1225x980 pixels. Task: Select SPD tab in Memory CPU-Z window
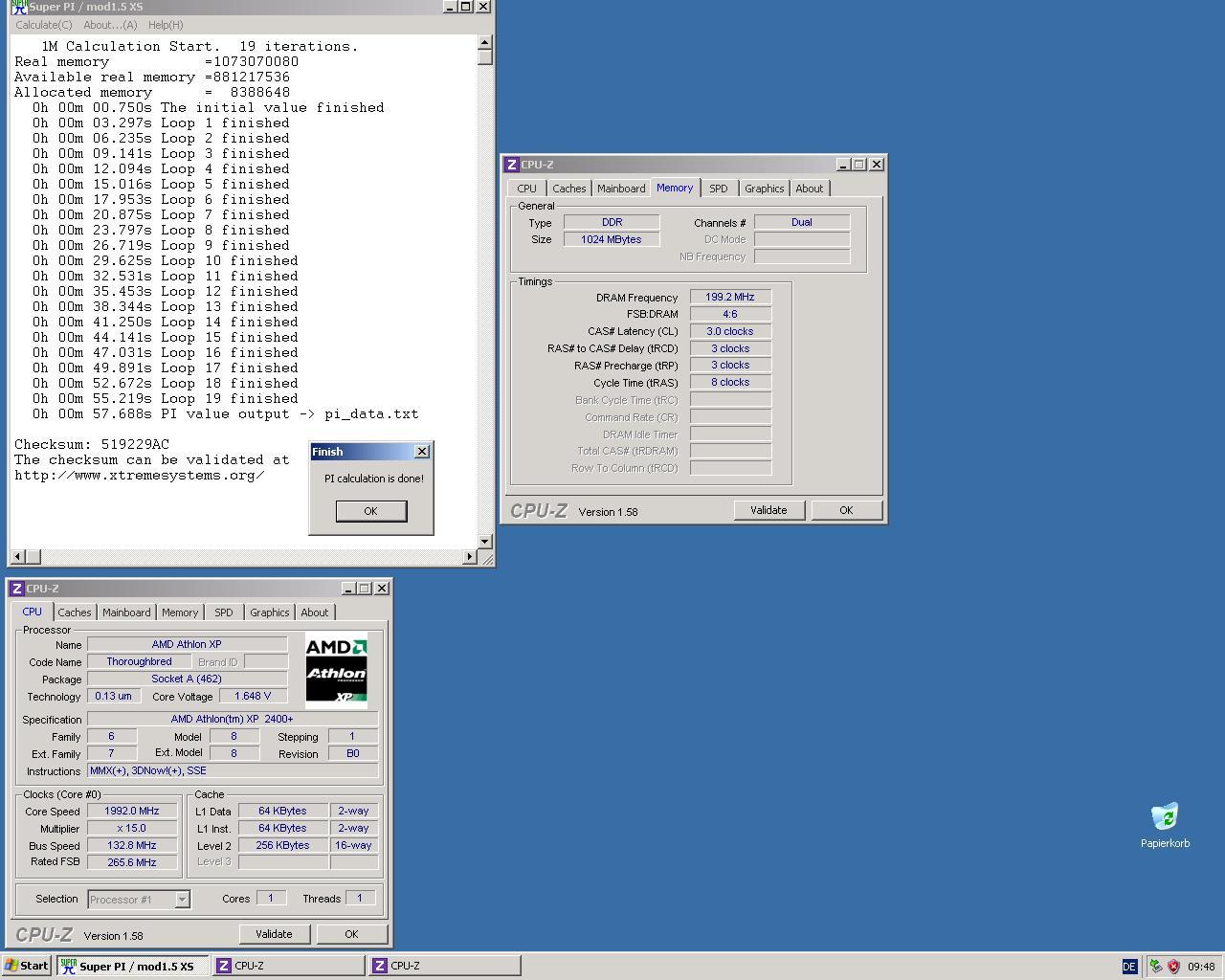719,189
